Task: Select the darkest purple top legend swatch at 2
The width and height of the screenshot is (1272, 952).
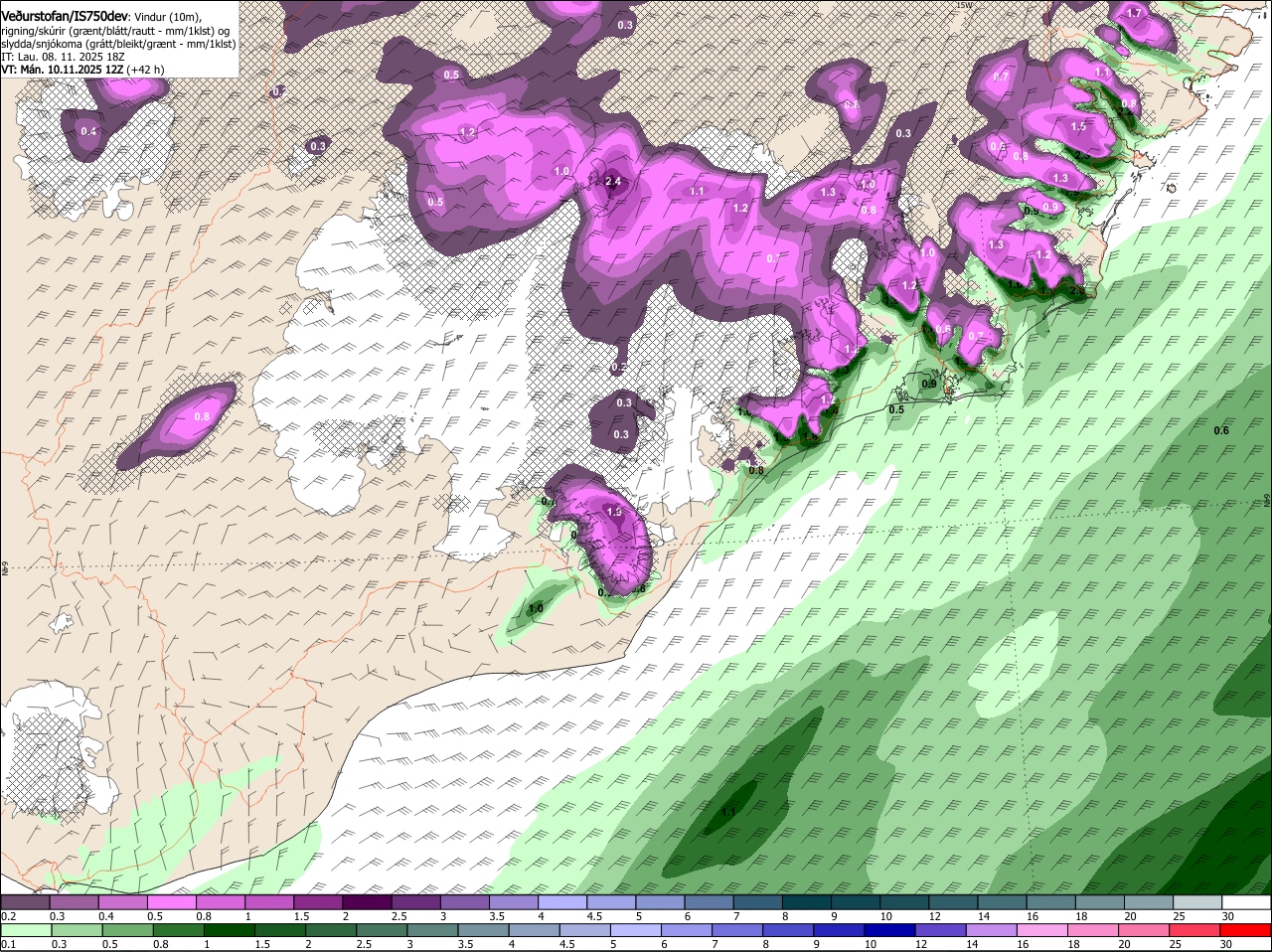Action: coord(366,902)
